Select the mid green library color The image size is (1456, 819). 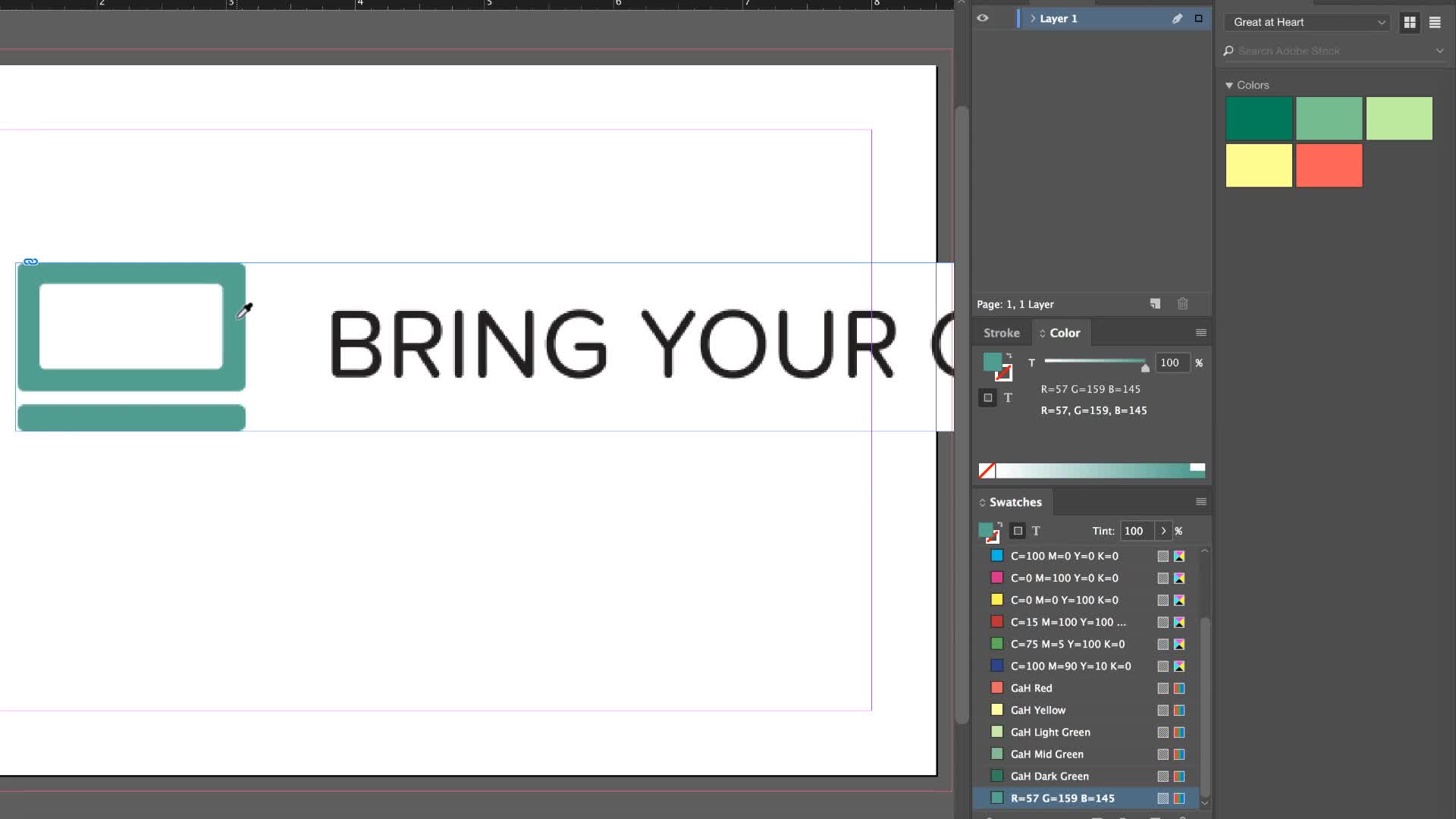click(x=1329, y=118)
